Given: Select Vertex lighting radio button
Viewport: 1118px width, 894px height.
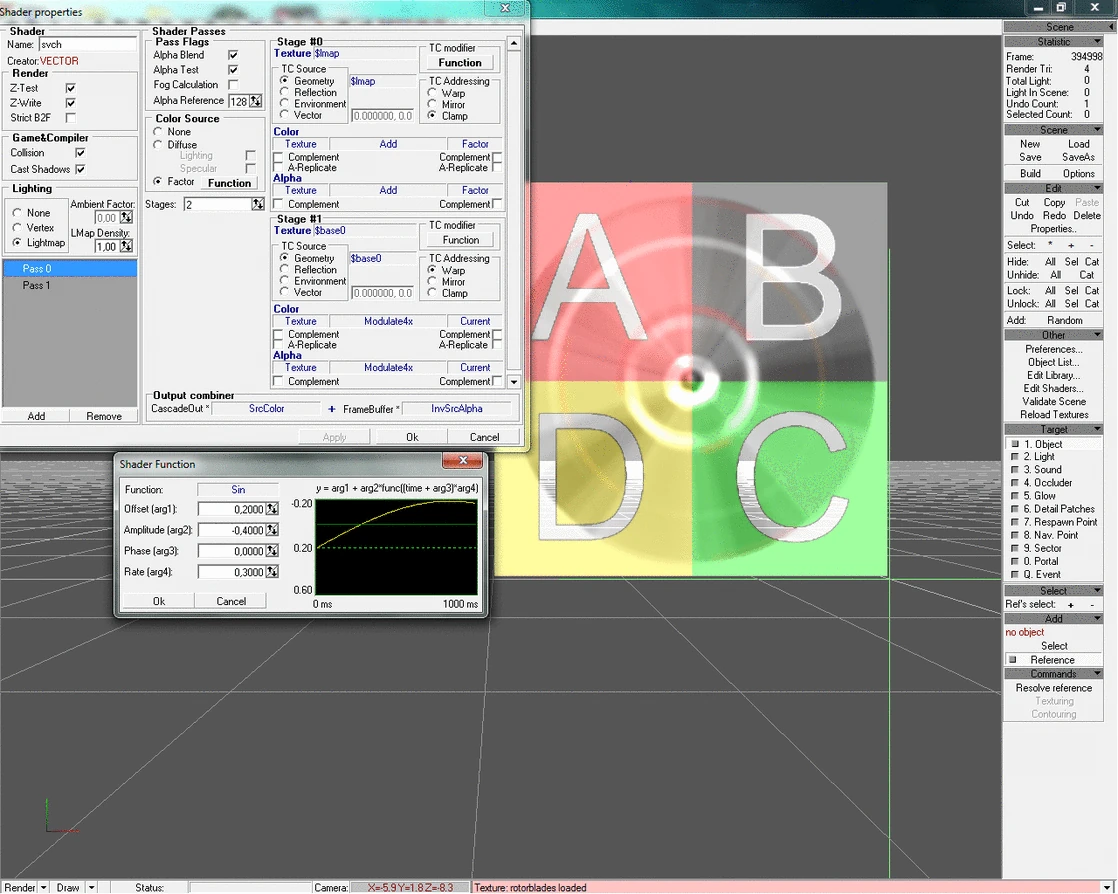Looking at the screenshot, I should tap(16, 228).
